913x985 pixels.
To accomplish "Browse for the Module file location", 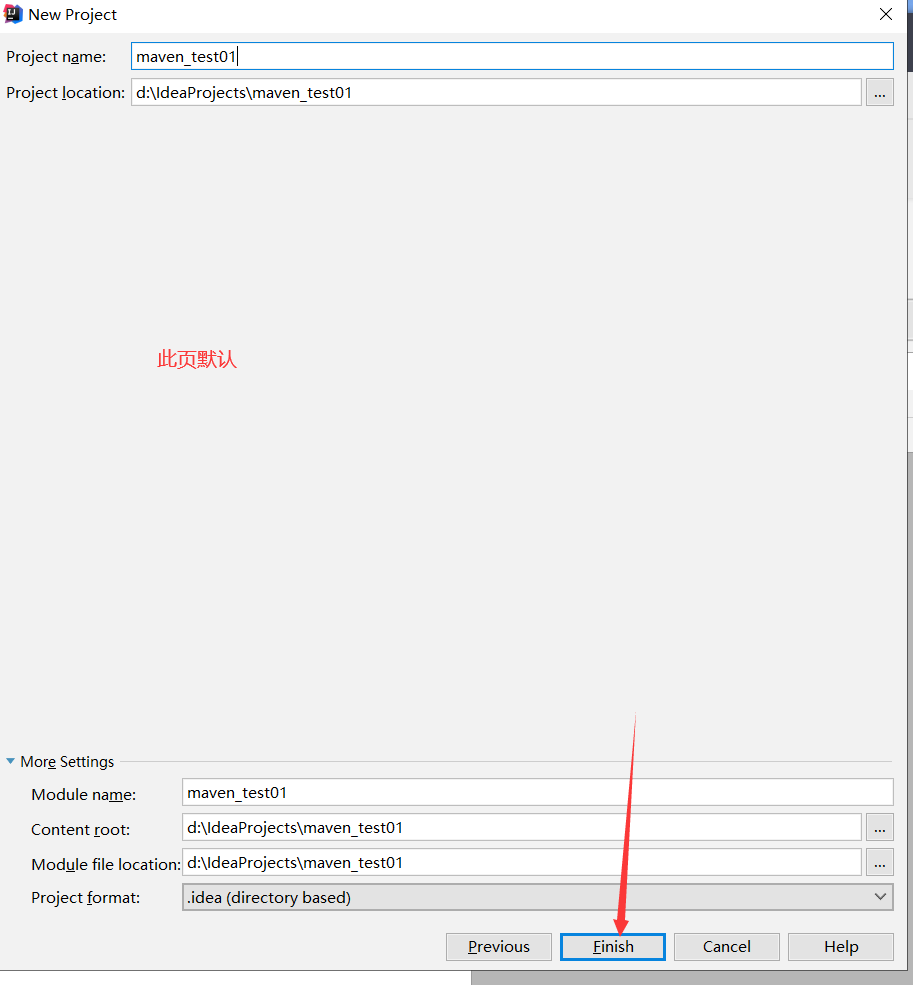I will click(880, 863).
